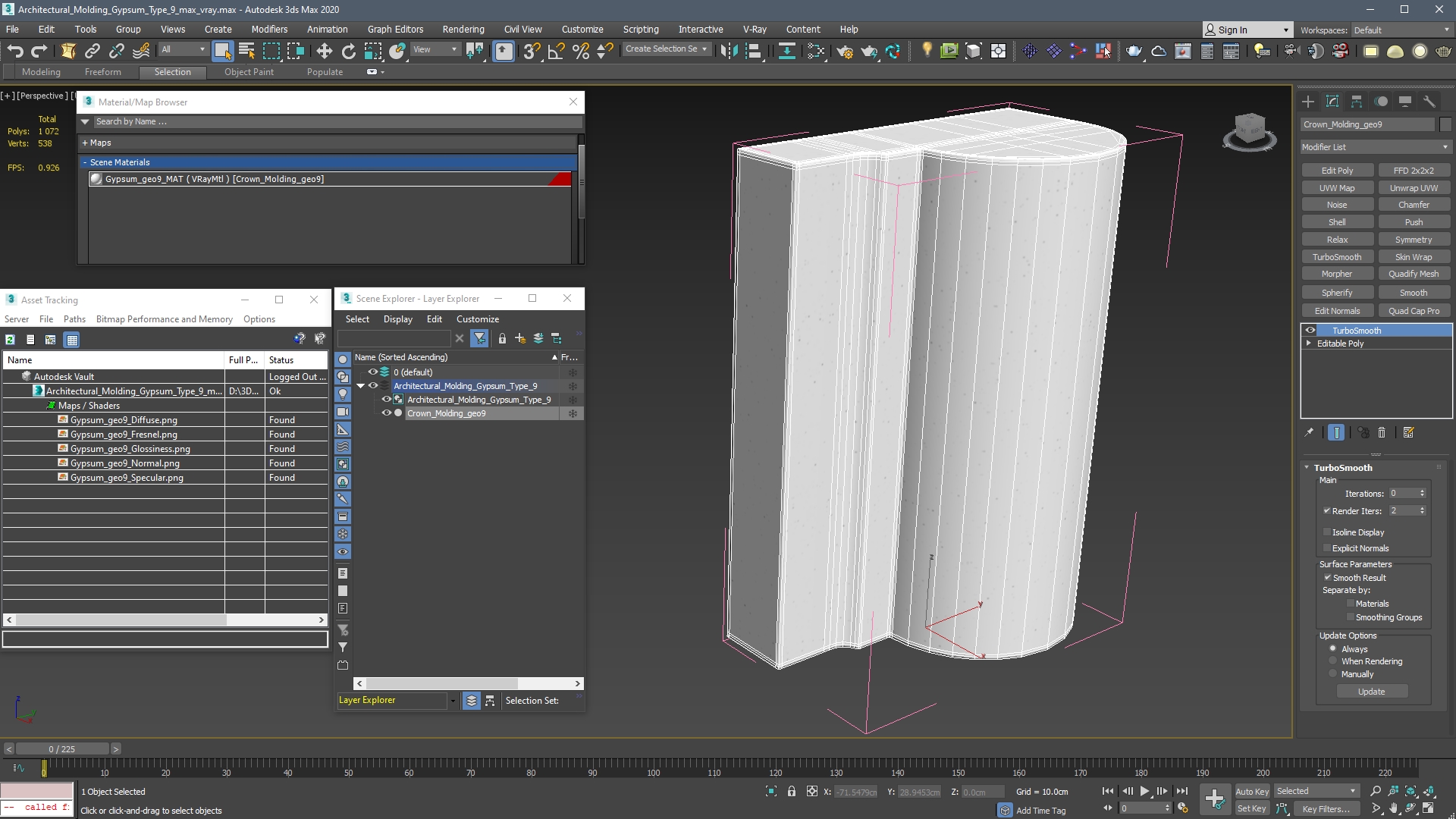The height and width of the screenshot is (819, 1456).
Task: Click the Update button in TurboSmooth
Action: pyautogui.click(x=1371, y=692)
